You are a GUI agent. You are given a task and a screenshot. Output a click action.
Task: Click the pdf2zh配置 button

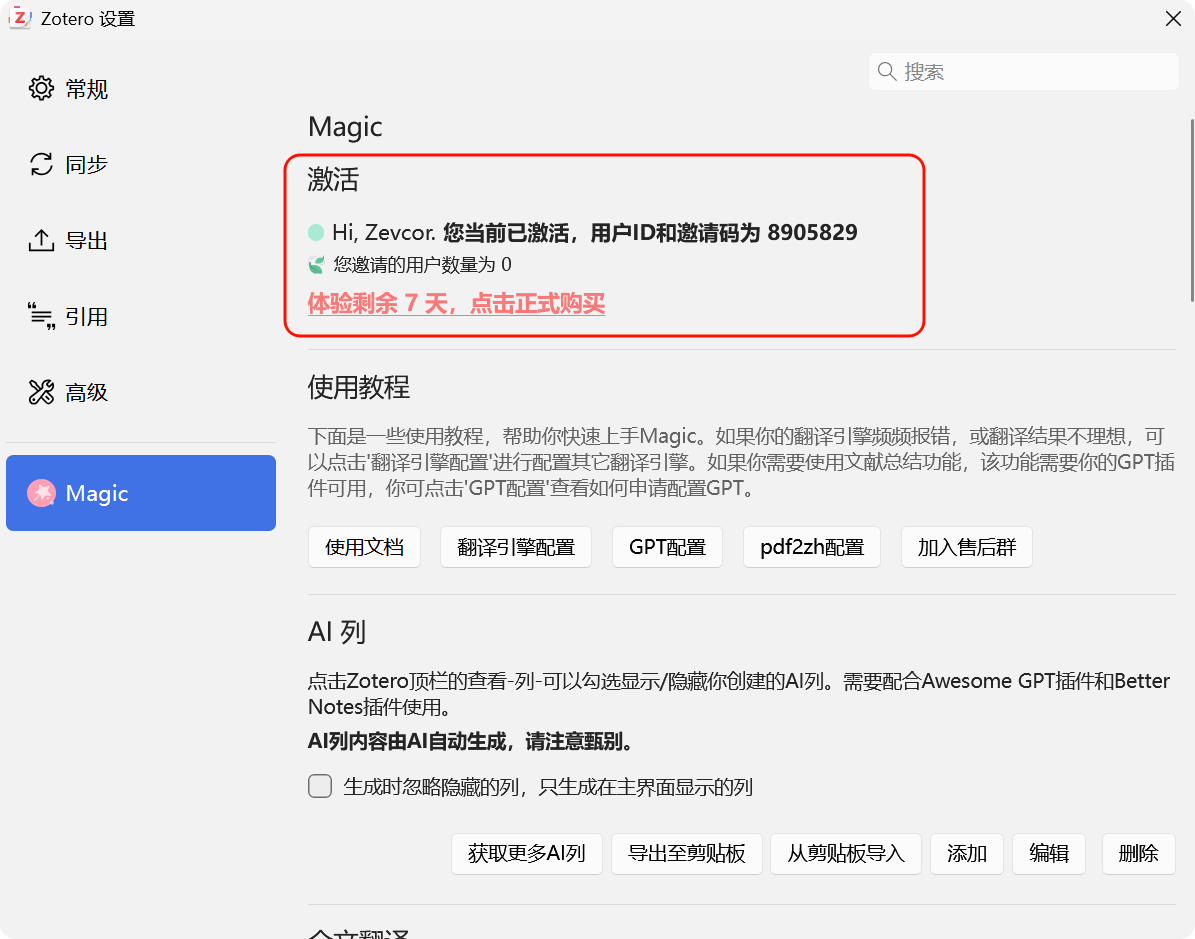pos(812,547)
